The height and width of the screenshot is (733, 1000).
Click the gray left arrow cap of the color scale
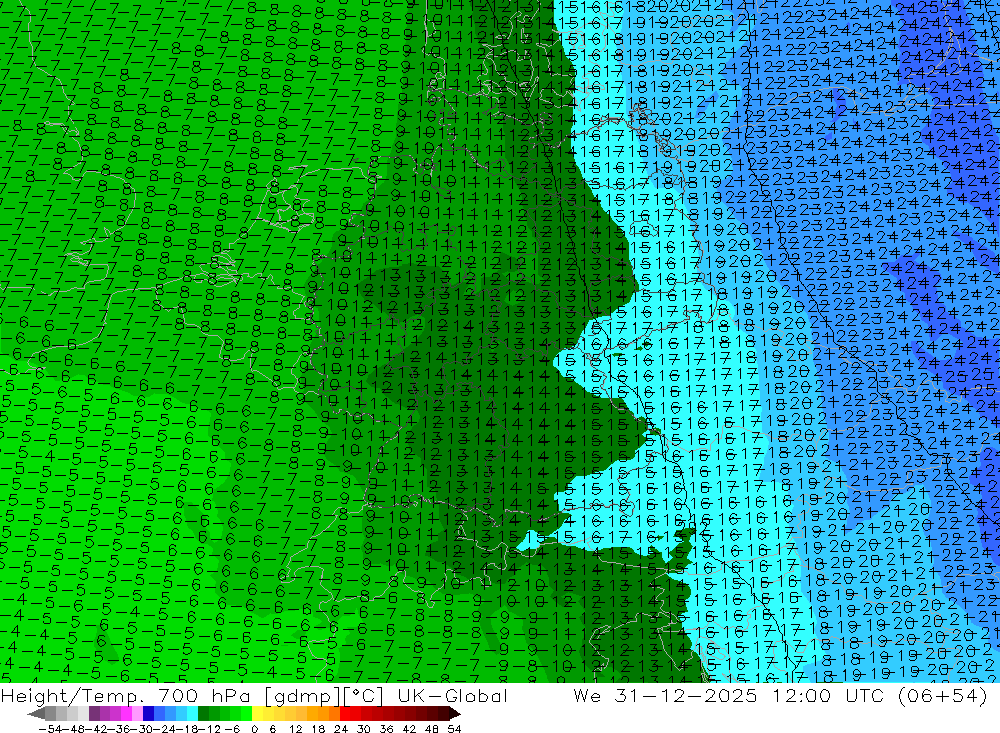(36, 714)
